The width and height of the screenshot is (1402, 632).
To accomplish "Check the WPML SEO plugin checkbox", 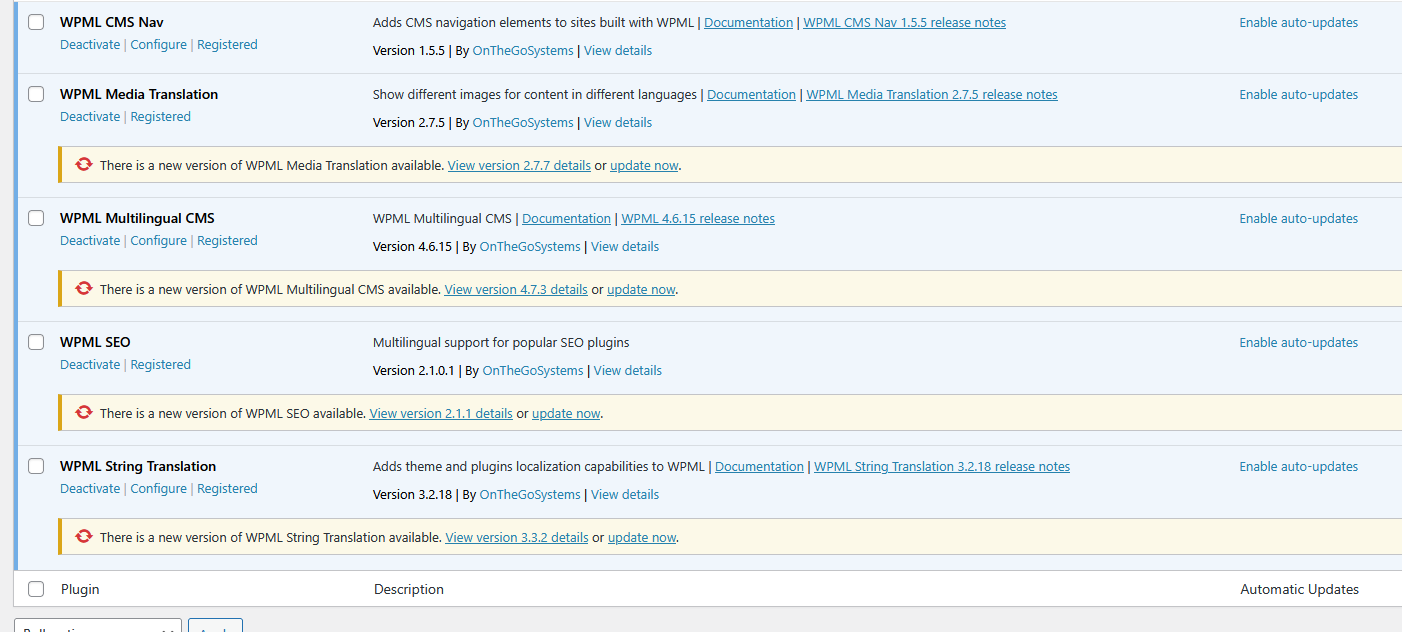I will click(x=36, y=342).
